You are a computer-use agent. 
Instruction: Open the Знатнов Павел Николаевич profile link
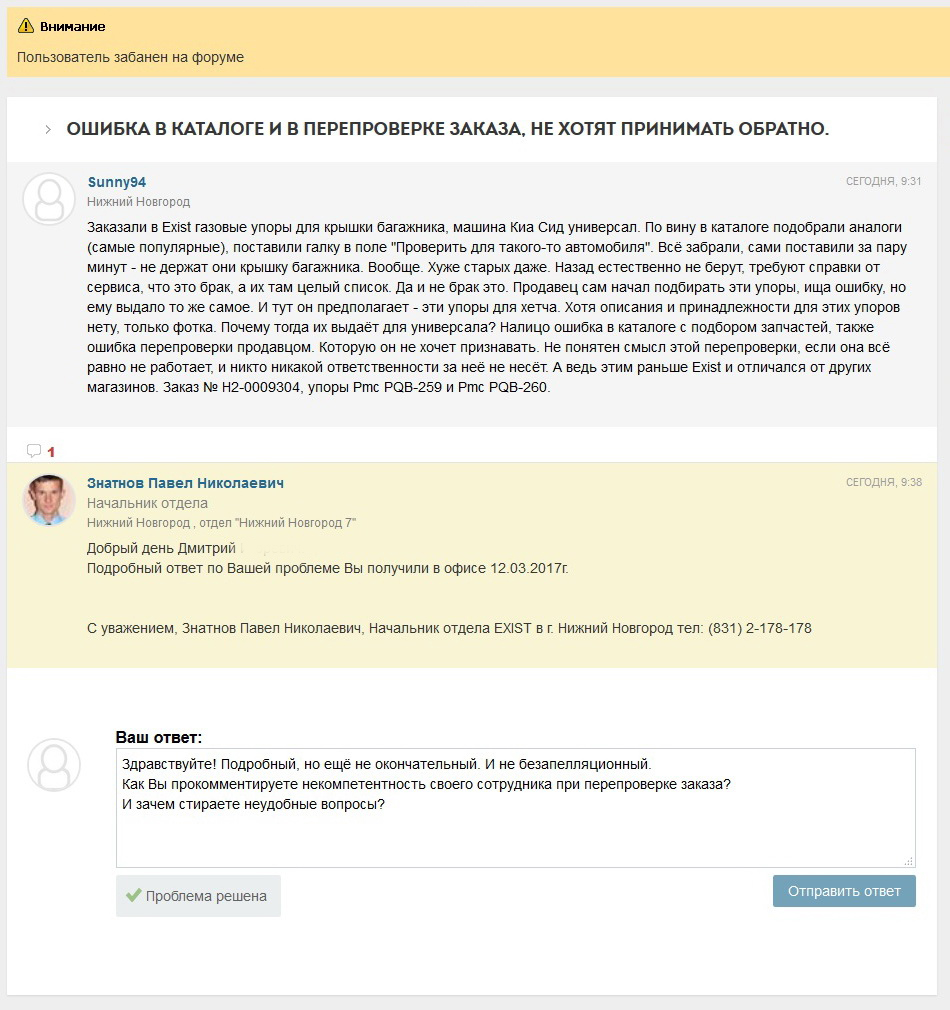click(x=185, y=483)
